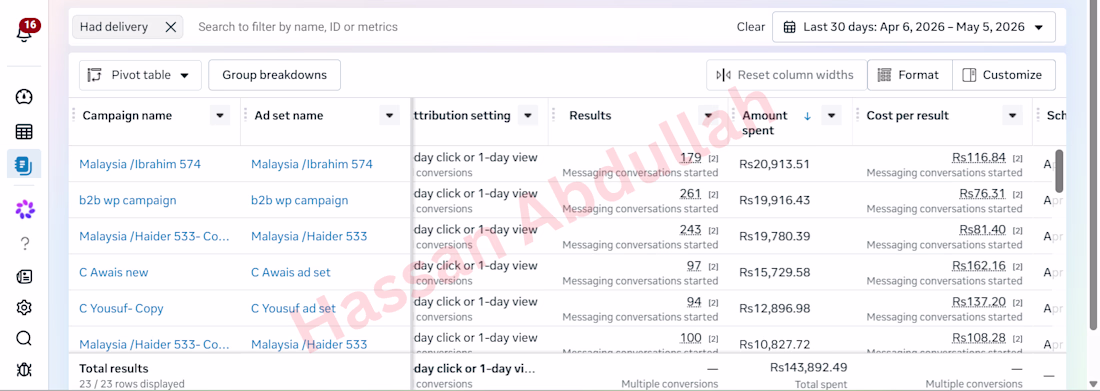Grab the Amount spent column handle dots
The height and width of the screenshot is (391, 1100).
coord(734,115)
